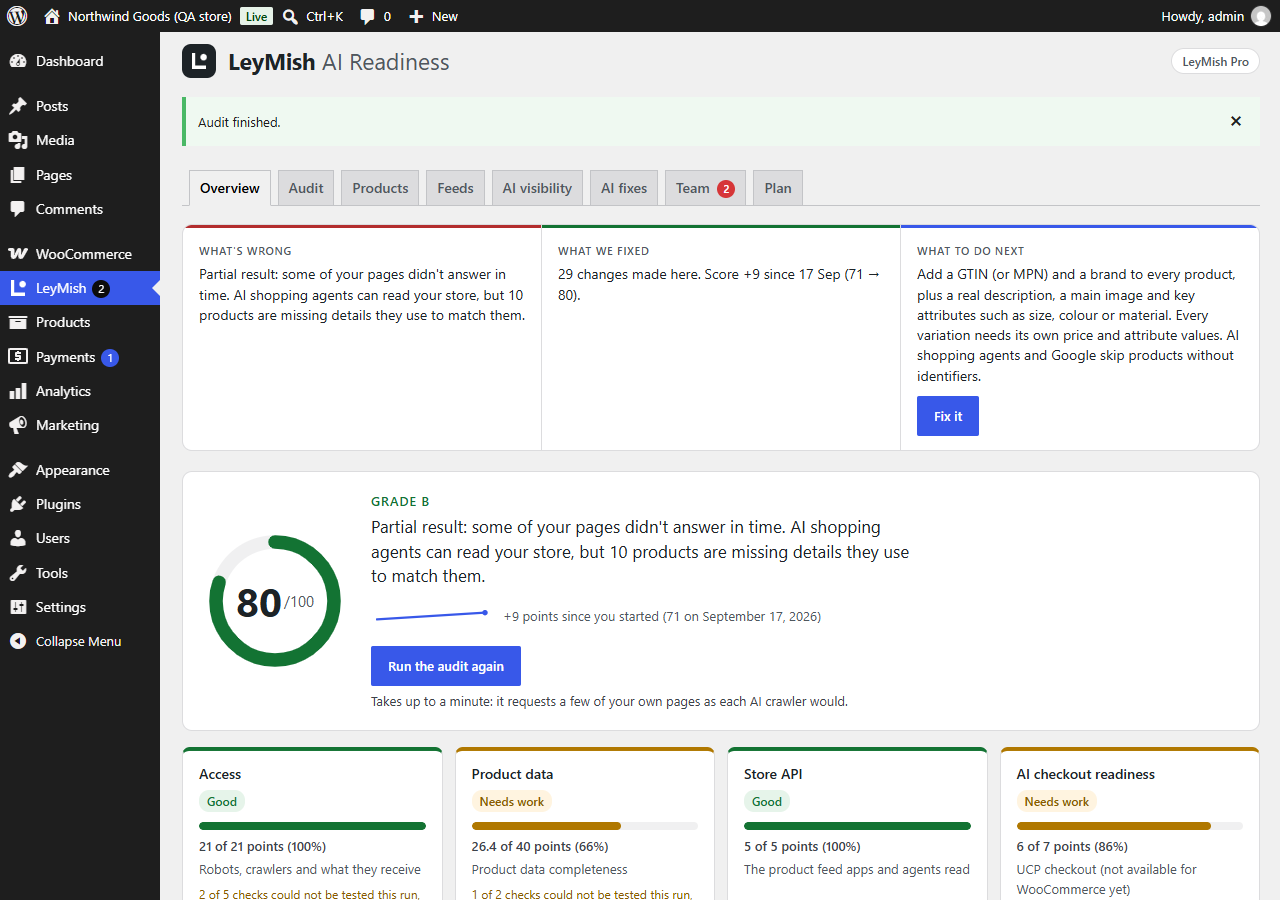Click the LeyMish sidebar icon
Screen dimensions: 1280x900
pyautogui.click(x=18, y=288)
